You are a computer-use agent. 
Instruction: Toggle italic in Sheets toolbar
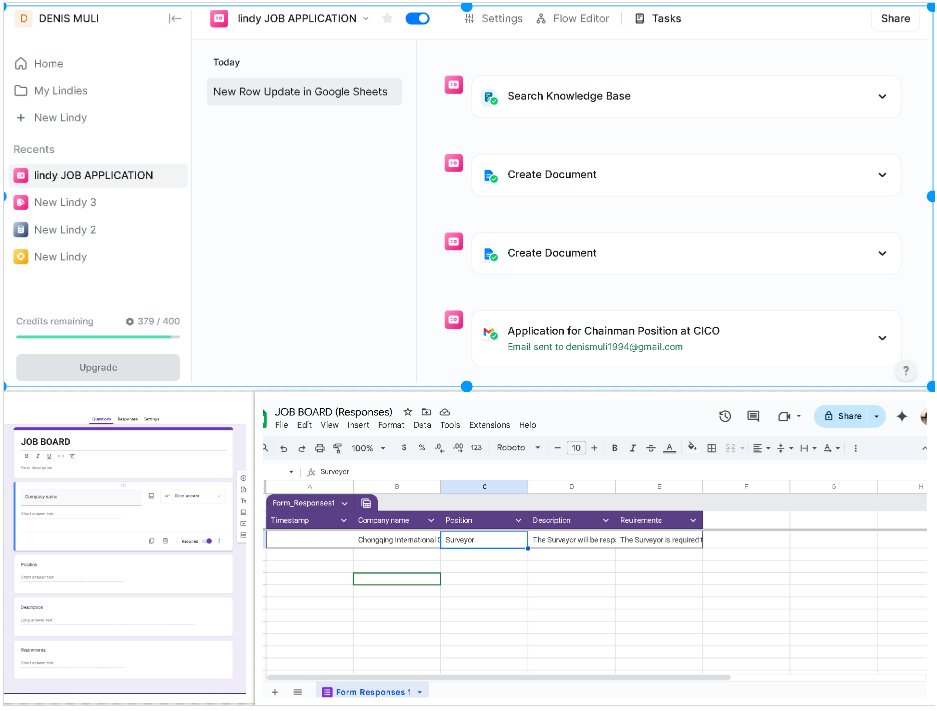pyautogui.click(x=632, y=448)
